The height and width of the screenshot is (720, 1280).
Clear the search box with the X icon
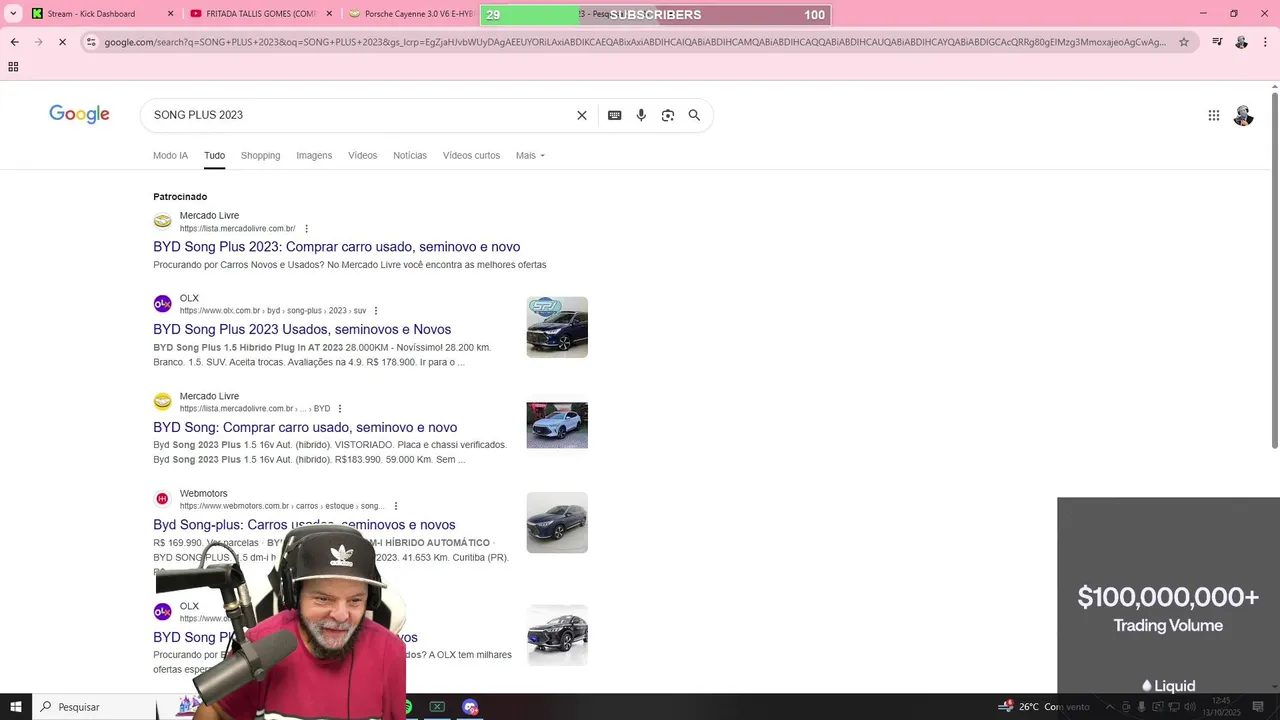tap(582, 115)
